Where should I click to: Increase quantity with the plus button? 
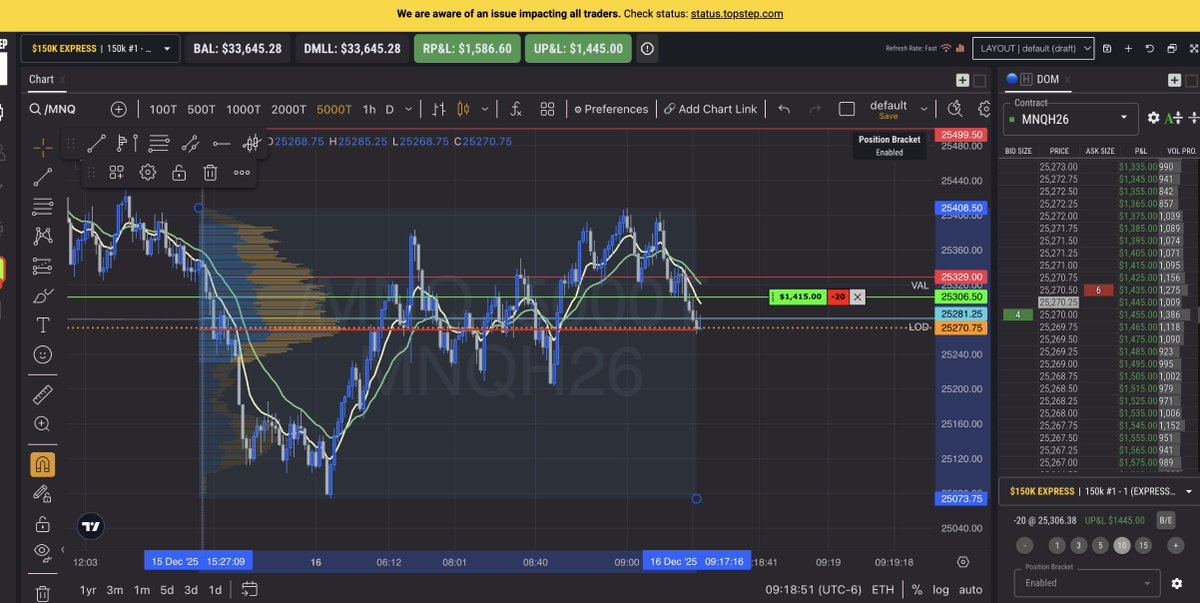[1177, 546]
